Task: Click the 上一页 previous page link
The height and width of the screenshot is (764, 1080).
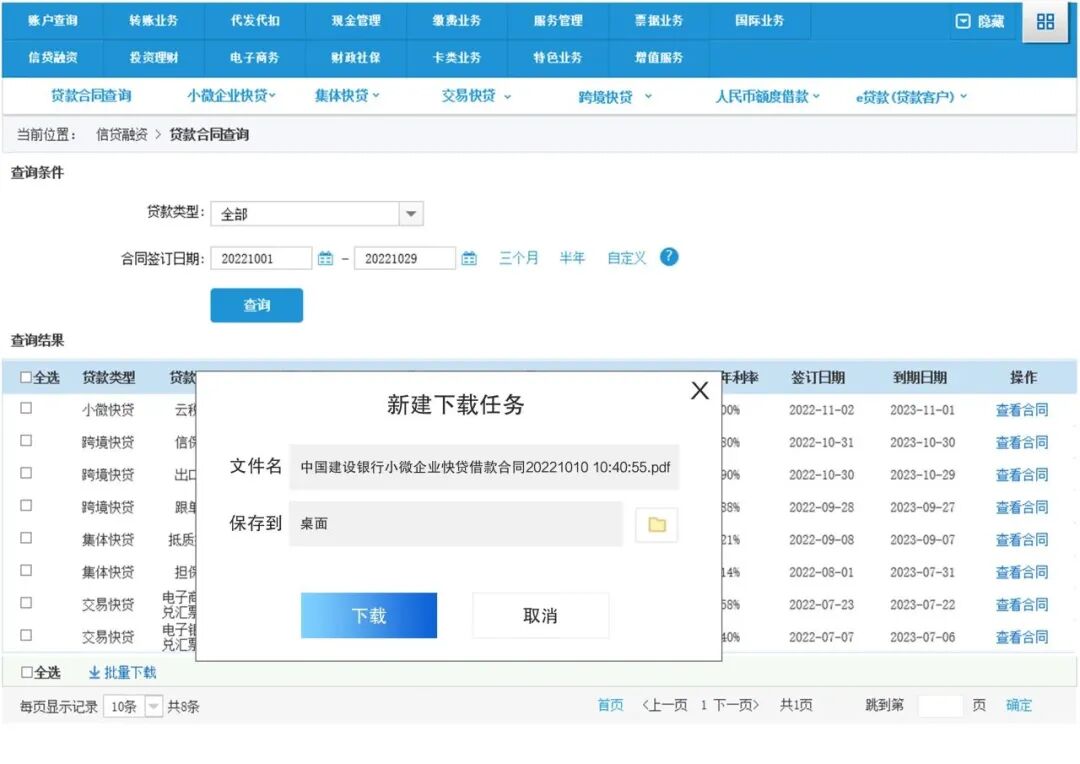Action: tap(665, 705)
